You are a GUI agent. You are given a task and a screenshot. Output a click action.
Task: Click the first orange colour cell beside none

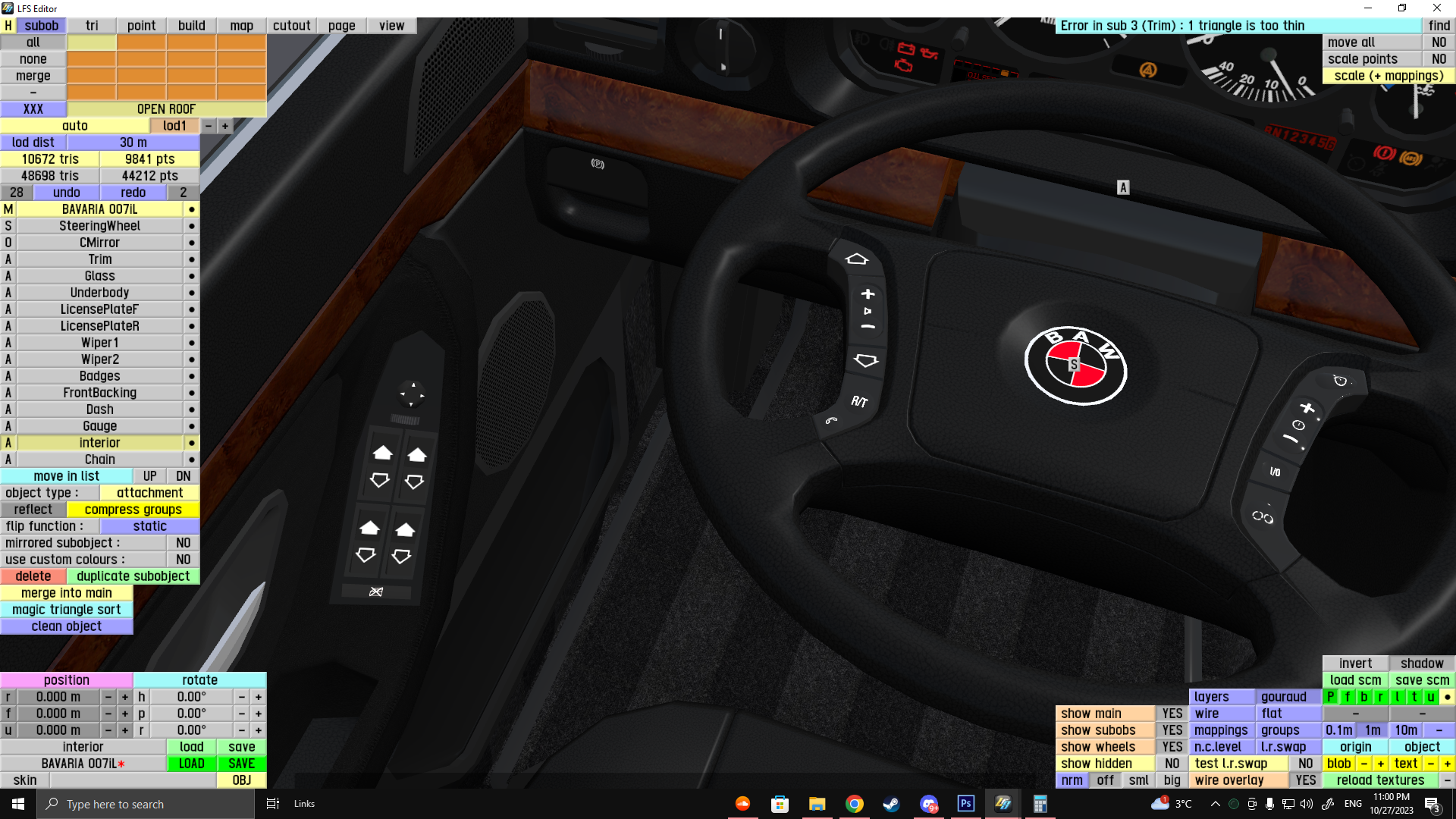(92, 59)
